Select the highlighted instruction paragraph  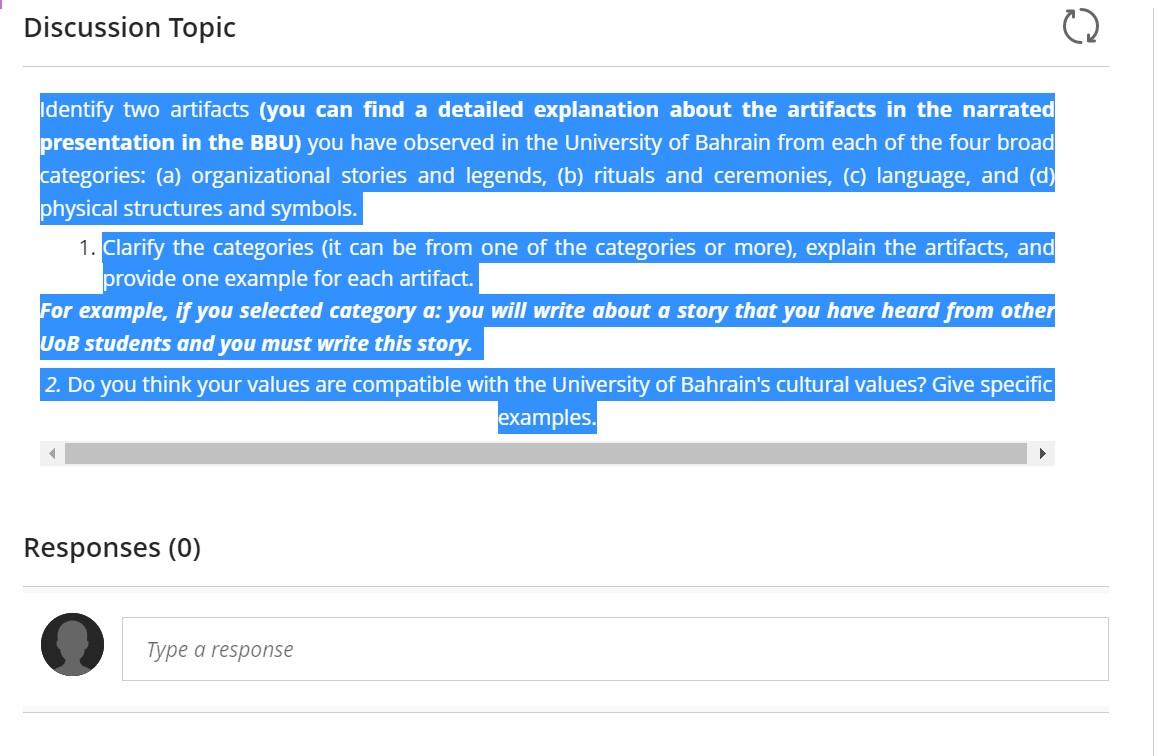(x=547, y=158)
